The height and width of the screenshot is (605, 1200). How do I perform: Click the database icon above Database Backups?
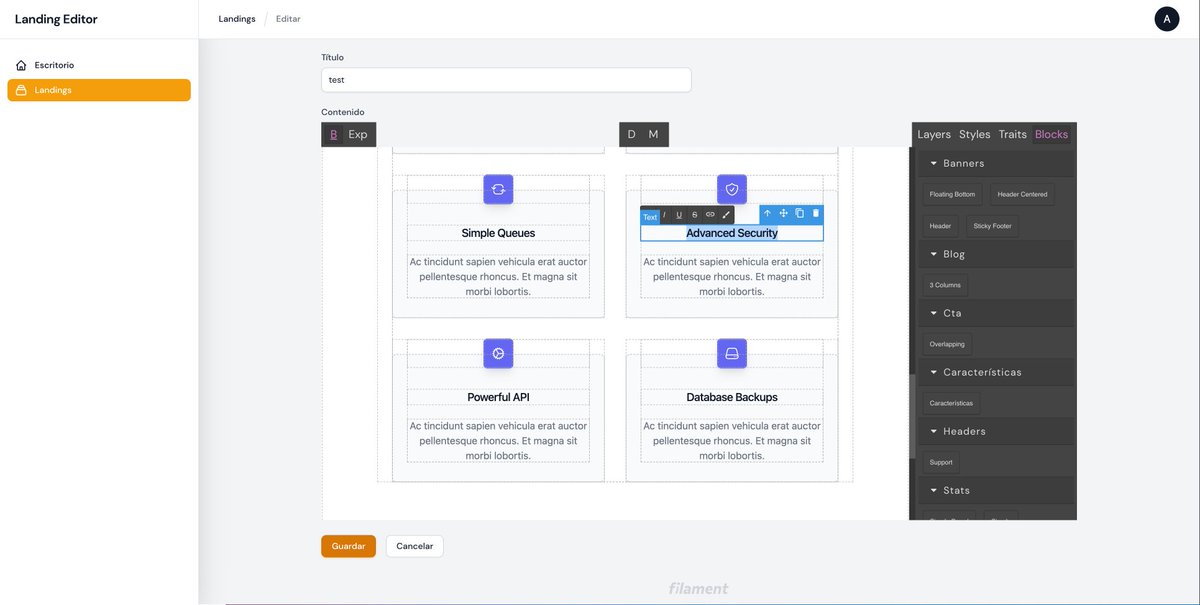732,353
